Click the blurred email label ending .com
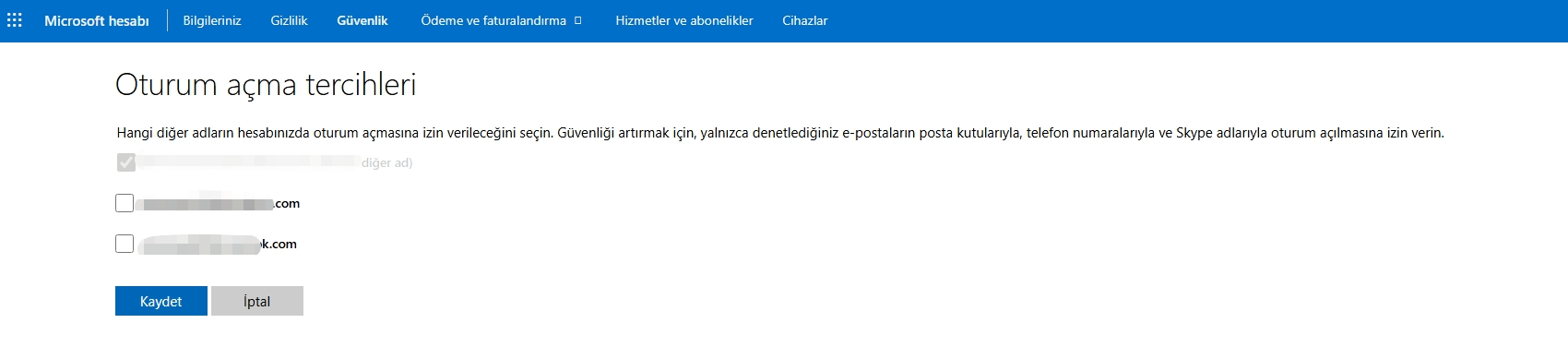This screenshot has height=347, width=1568. 220,203
